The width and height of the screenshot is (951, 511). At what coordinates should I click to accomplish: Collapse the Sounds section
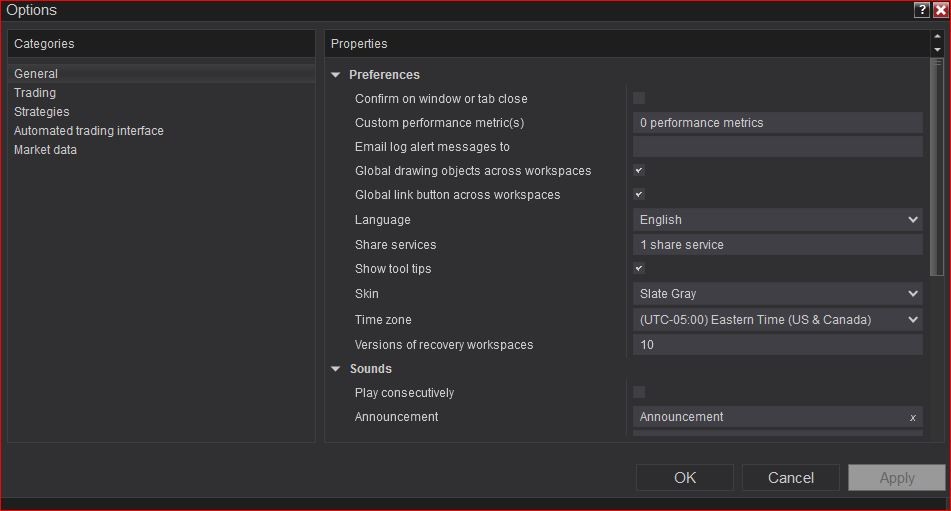pos(336,369)
